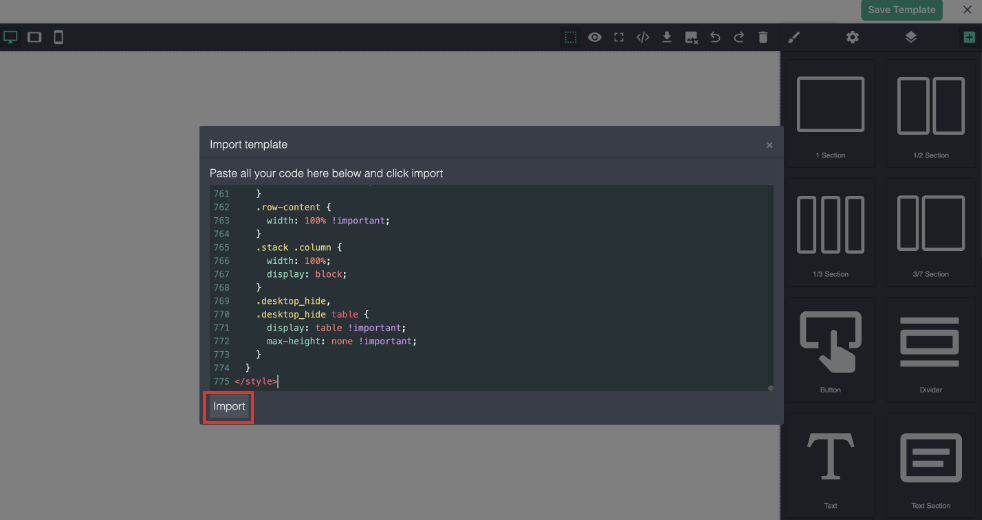Toggle fullscreen editor mode
Image resolution: width=982 pixels, height=520 pixels.
pos(619,37)
